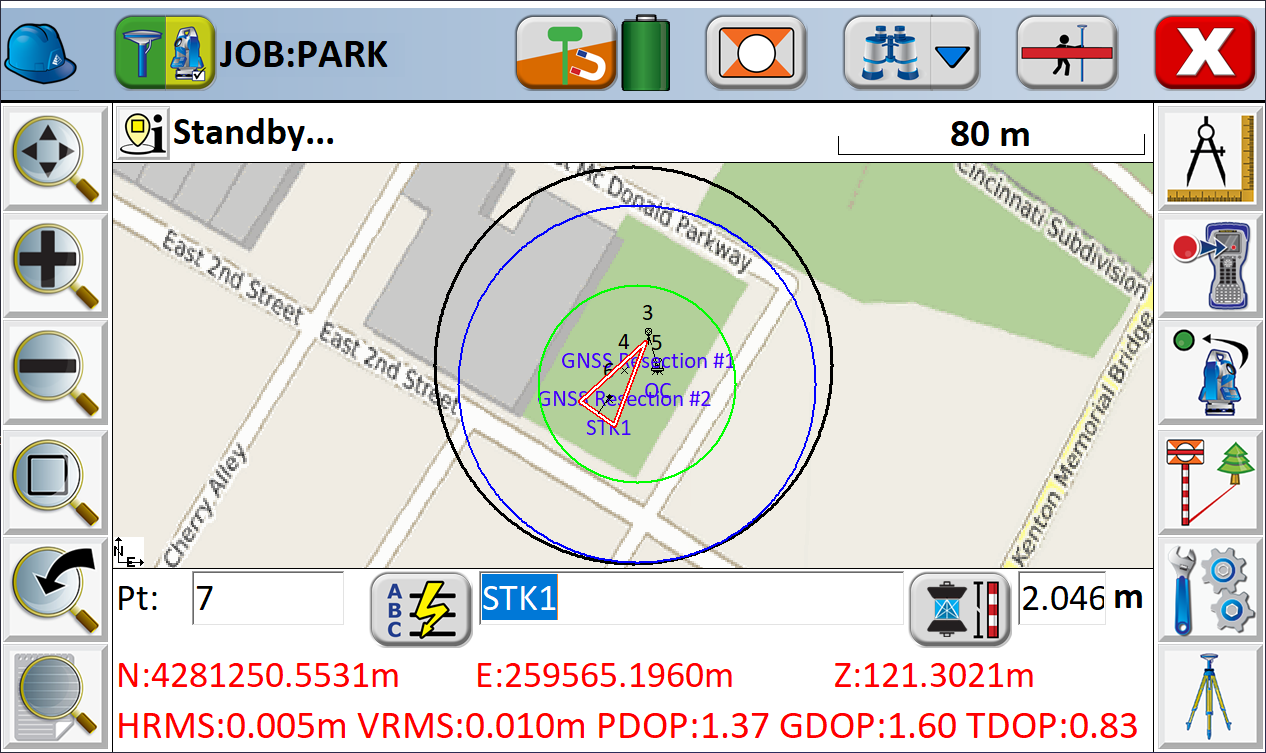Zoom out with the minus magnifier
1266x753 pixels.
click(55, 373)
